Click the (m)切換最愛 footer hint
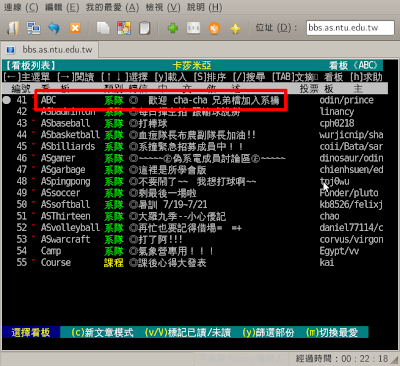This screenshot has height=366, width=400. pyautogui.click(x=332, y=332)
